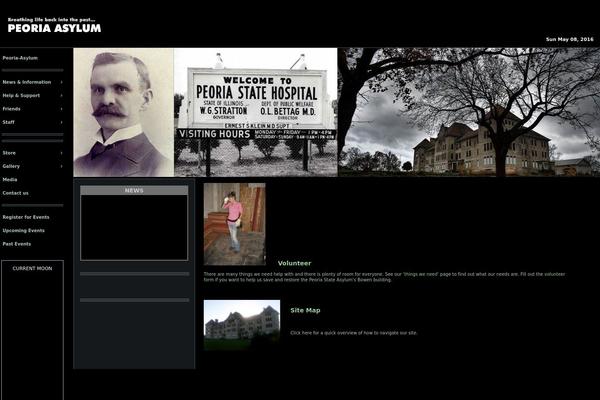Viewport: 600px width, 400px height.
Task: View Upcoming Events
Action: pyautogui.click(x=24, y=231)
